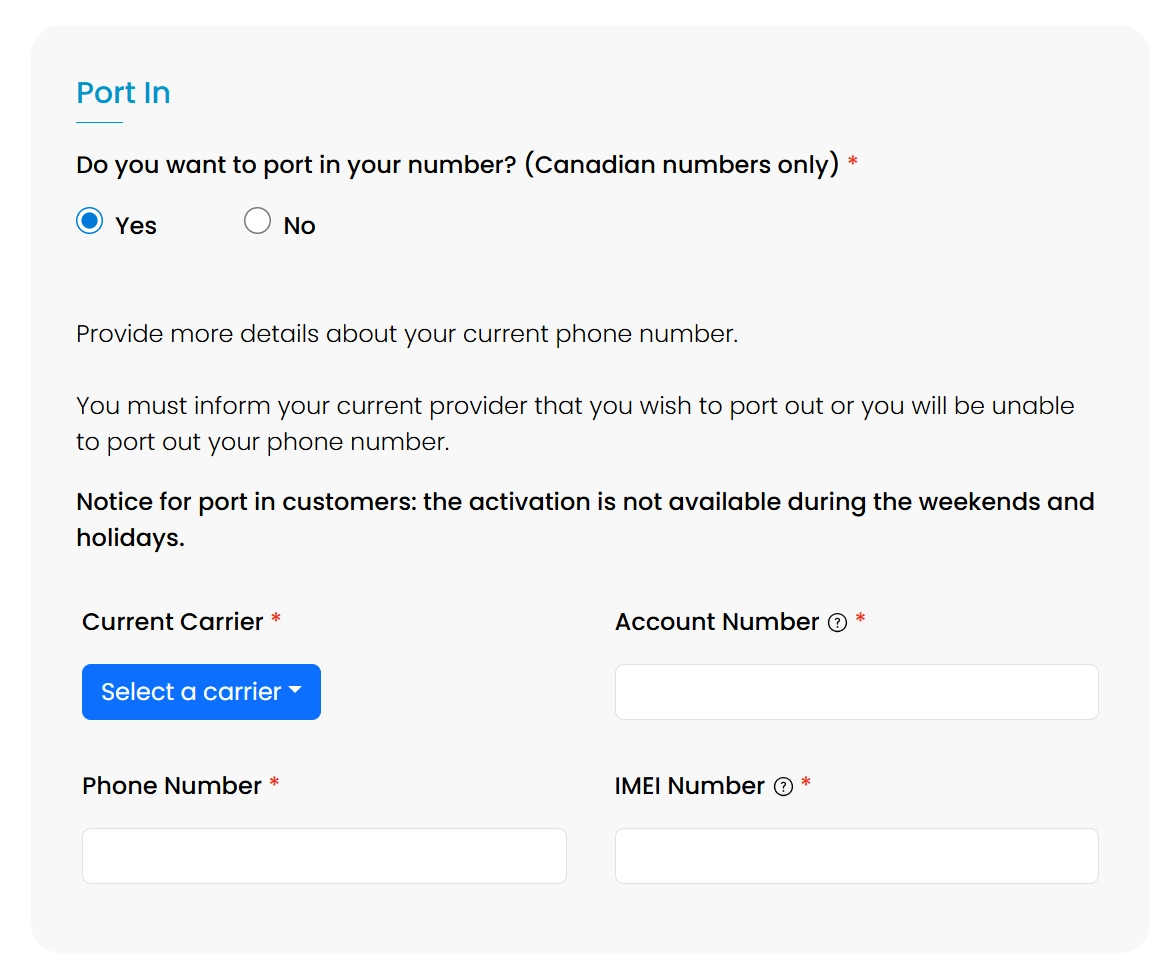Click the IMEI Number field label

(x=689, y=786)
